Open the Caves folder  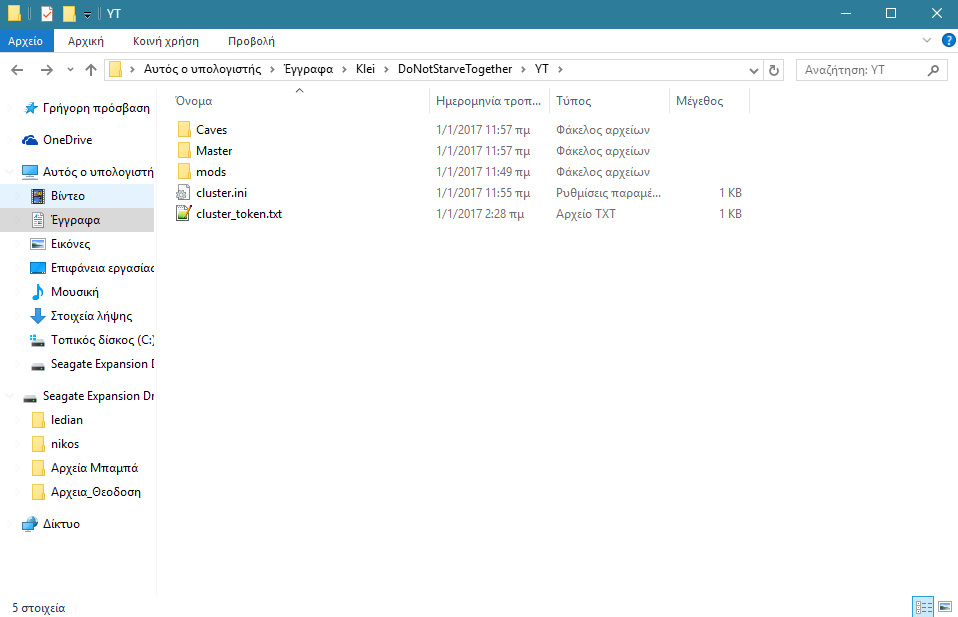[211, 130]
